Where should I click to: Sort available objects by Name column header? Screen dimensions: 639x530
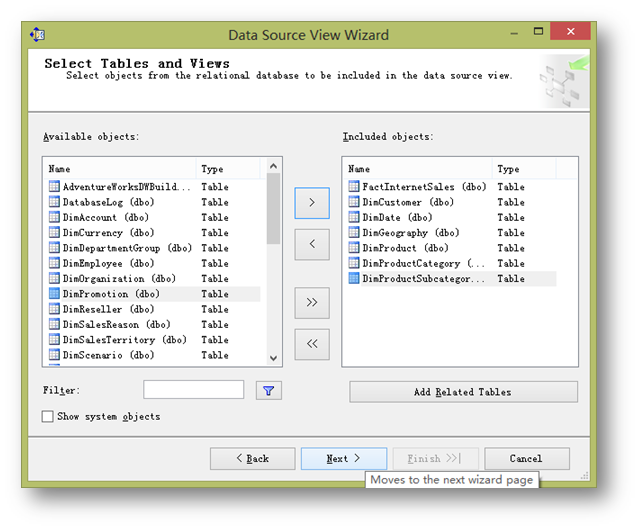click(x=120, y=169)
